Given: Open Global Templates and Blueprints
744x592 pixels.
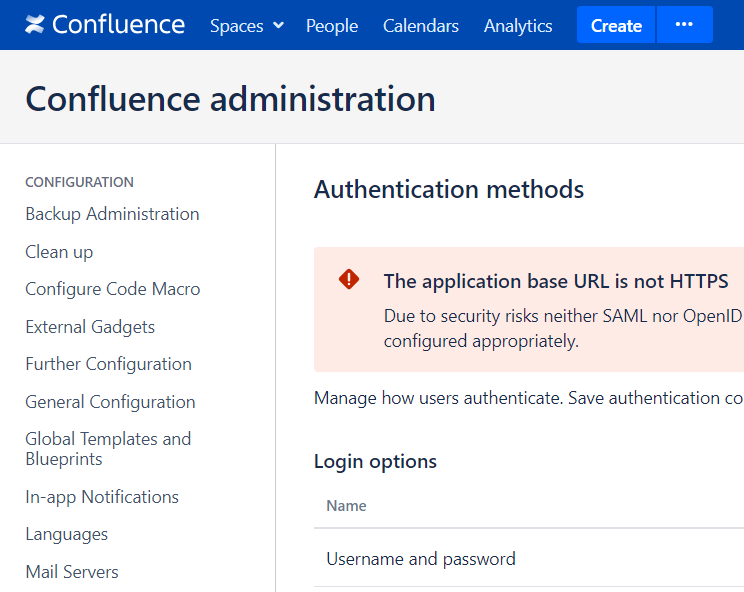Looking at the screenshot, I should point(108,449).
